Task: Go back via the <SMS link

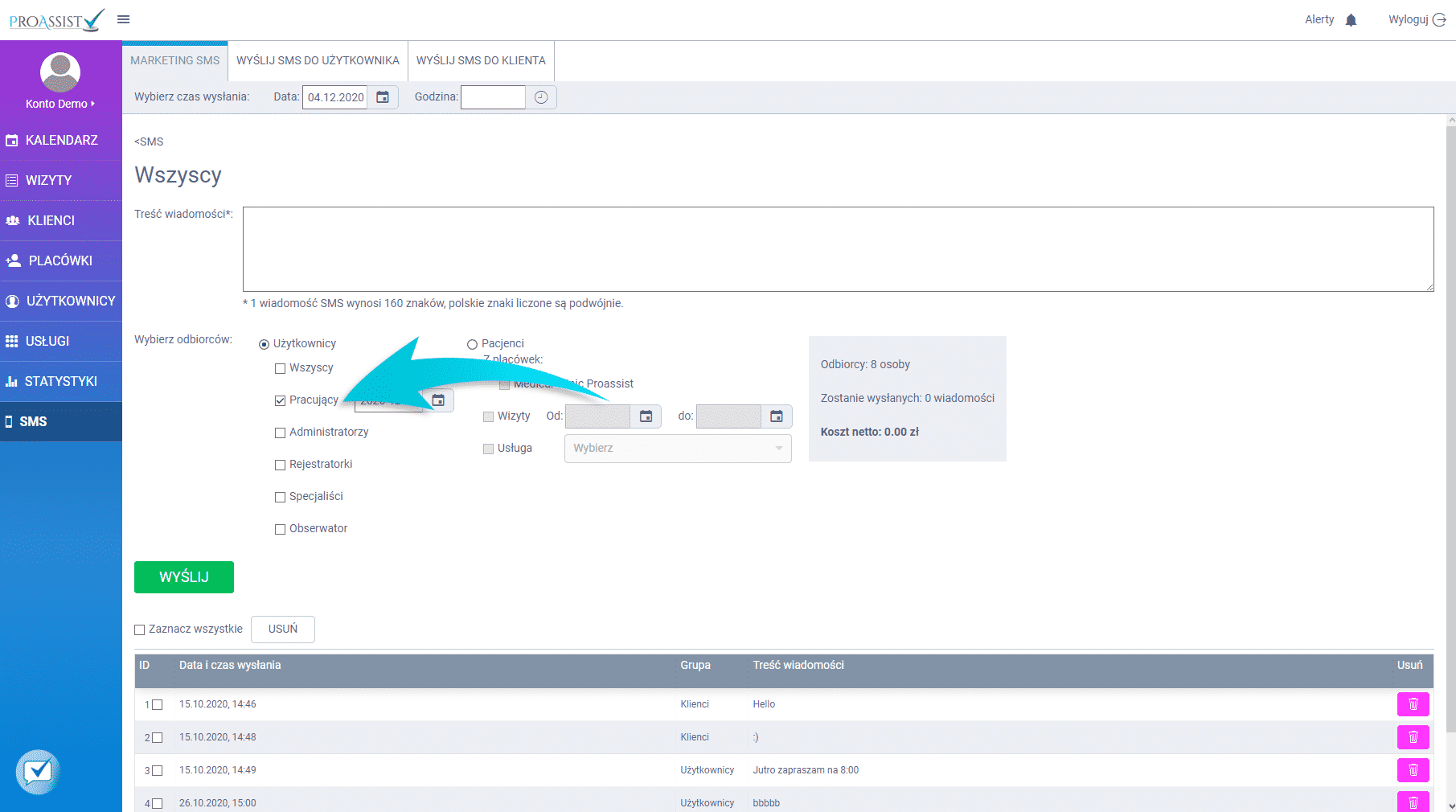Action: pos(149,141)
